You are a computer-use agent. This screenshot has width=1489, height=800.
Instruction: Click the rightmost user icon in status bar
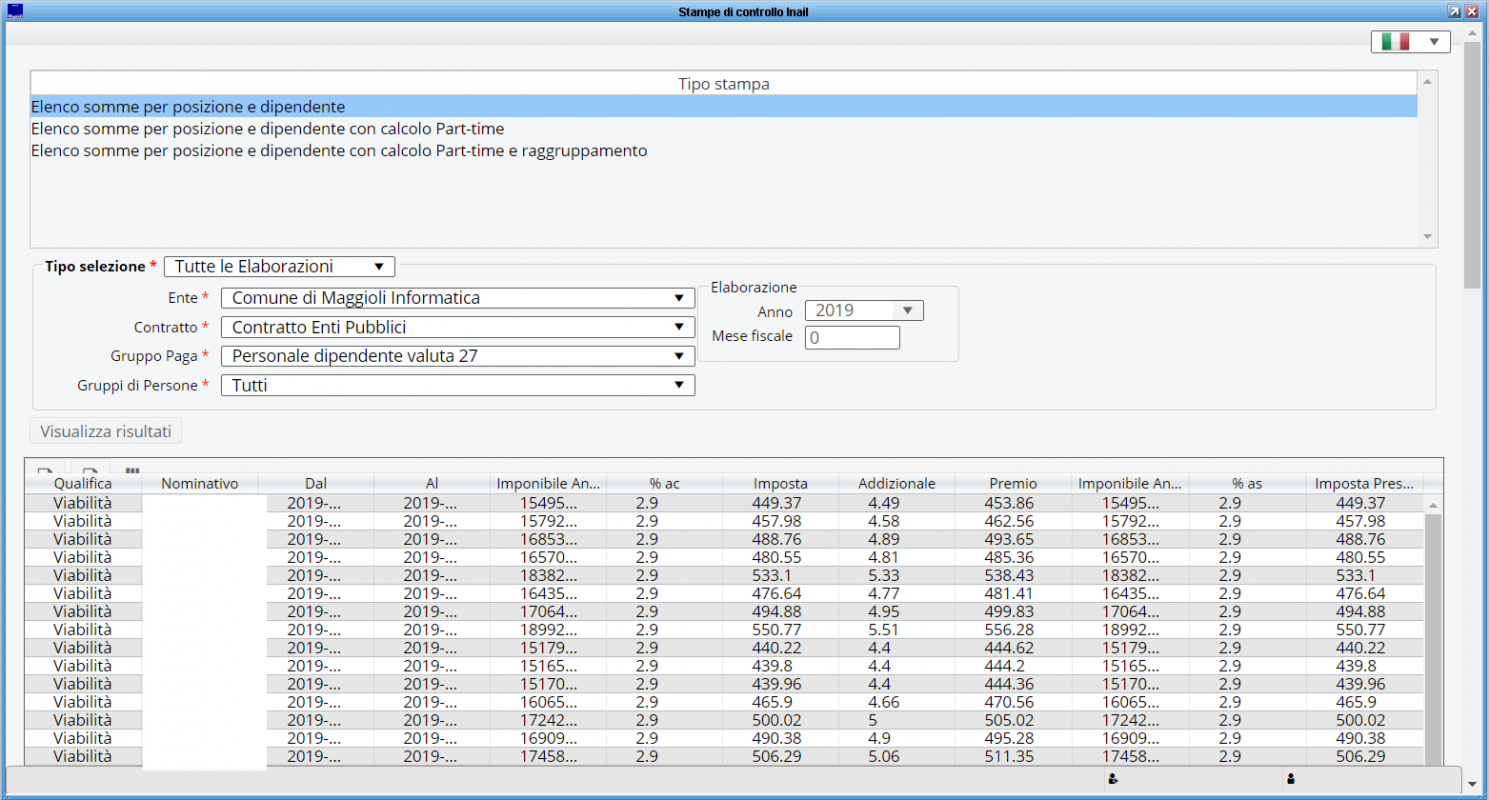tap(1291, 779)
